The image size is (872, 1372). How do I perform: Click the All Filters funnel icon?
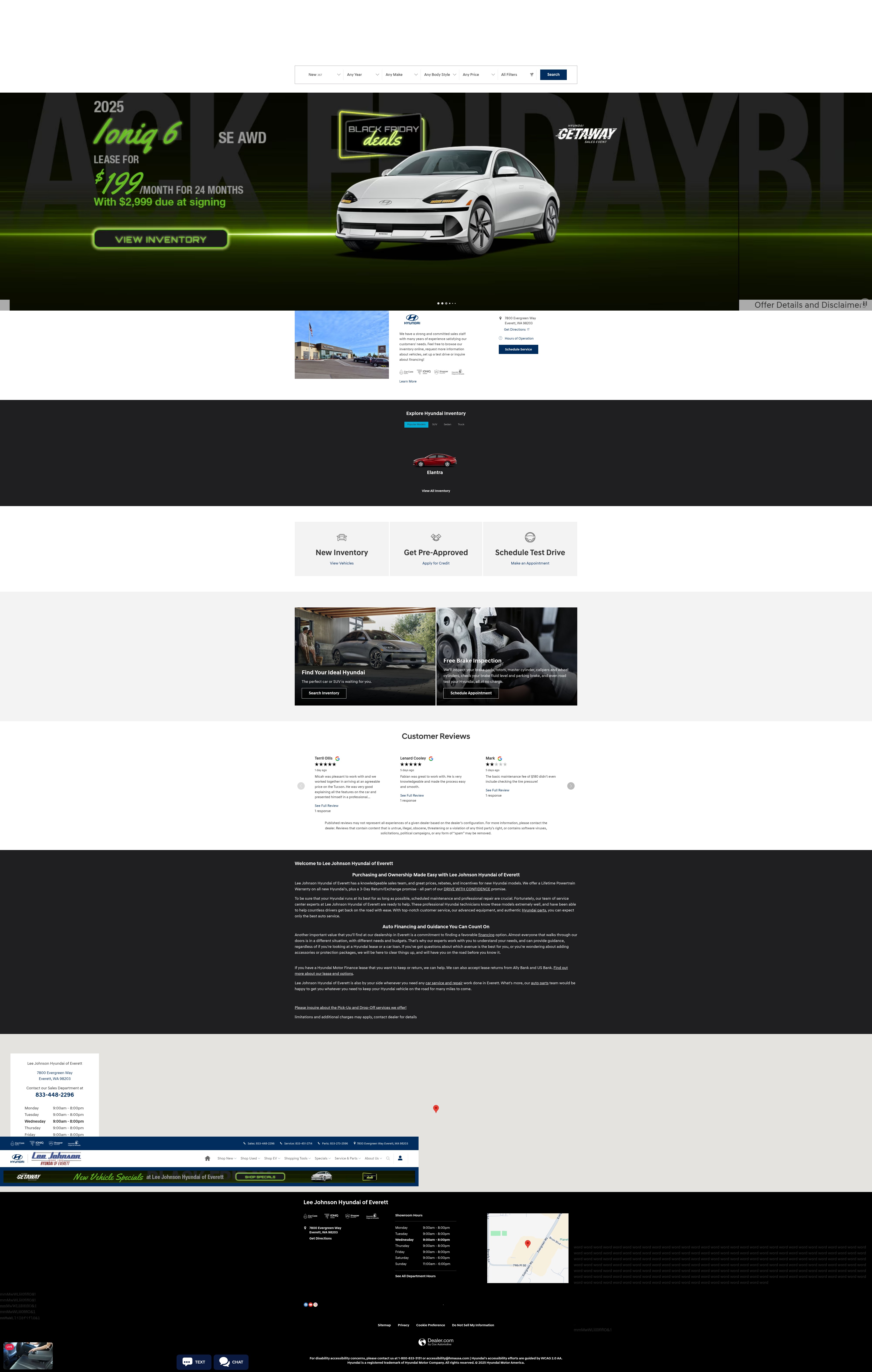(x=532, y=75)
